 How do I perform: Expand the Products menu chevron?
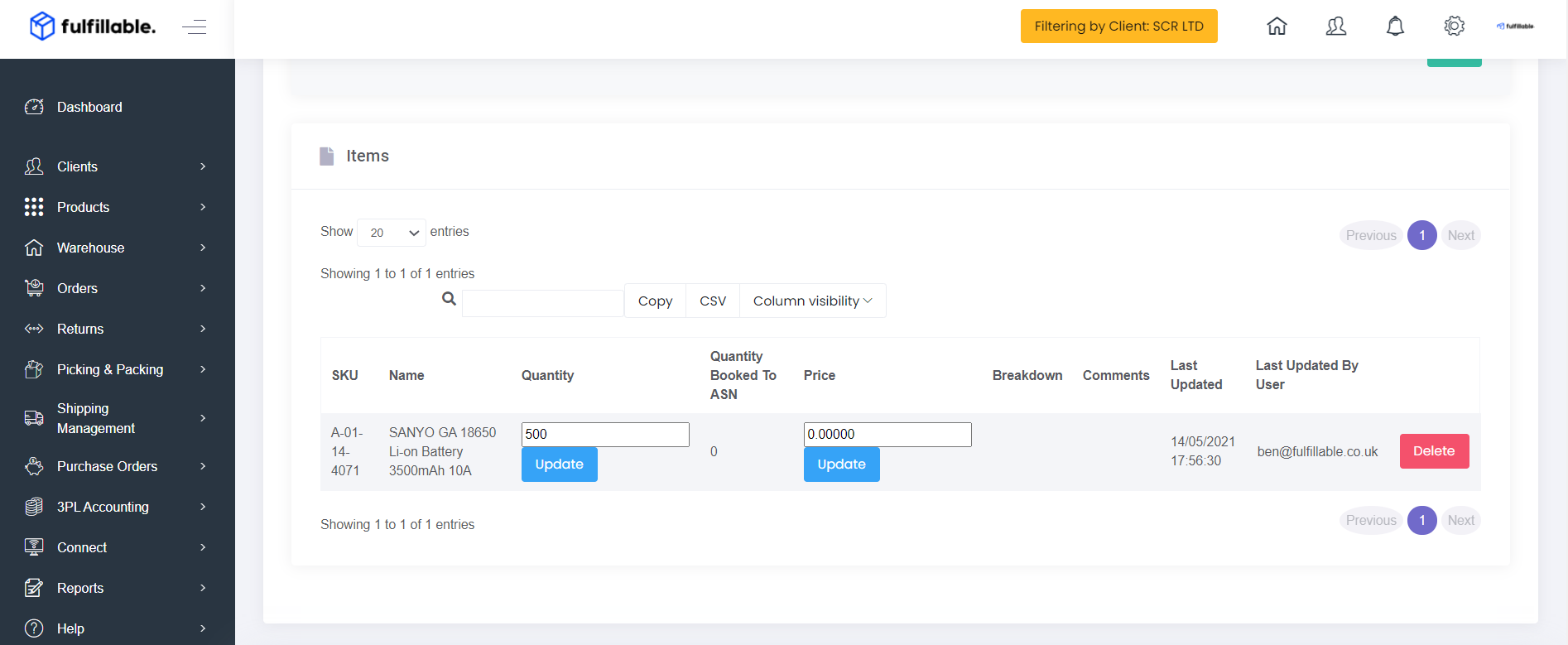pos(203,207)
